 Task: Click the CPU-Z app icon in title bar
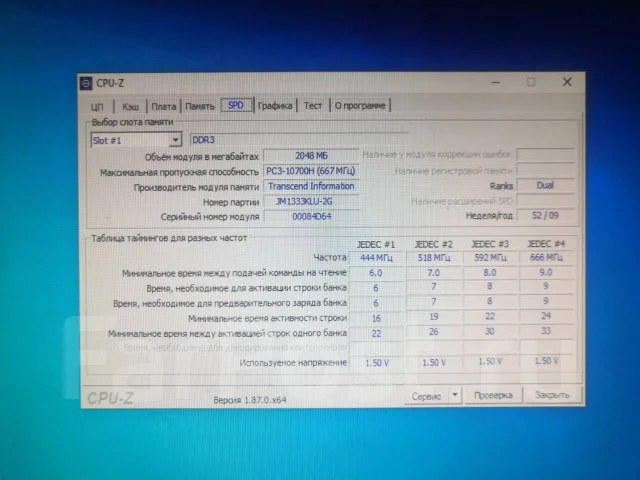point(86,84)
